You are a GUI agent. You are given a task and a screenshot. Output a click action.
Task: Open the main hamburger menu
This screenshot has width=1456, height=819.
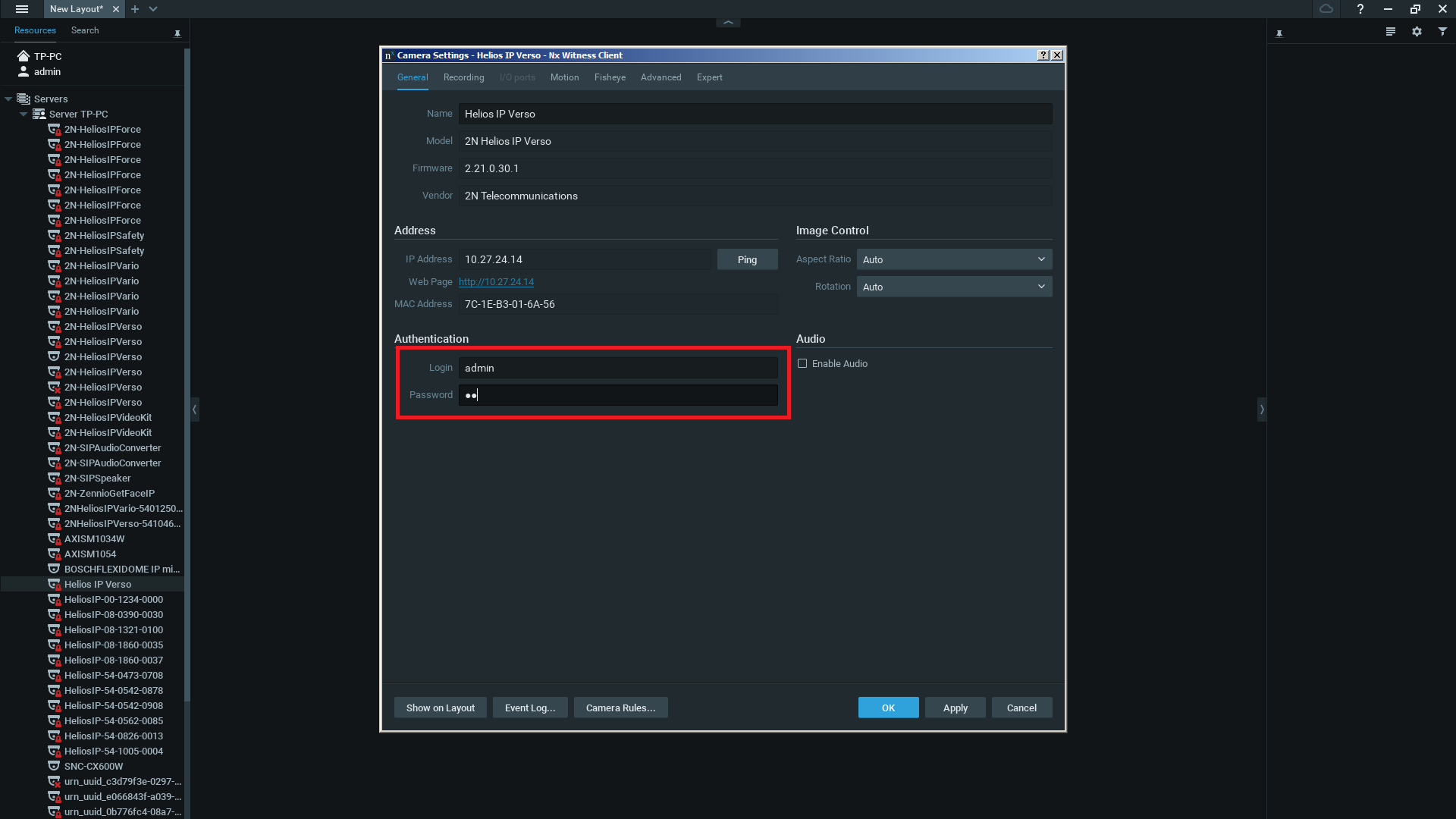22,9
